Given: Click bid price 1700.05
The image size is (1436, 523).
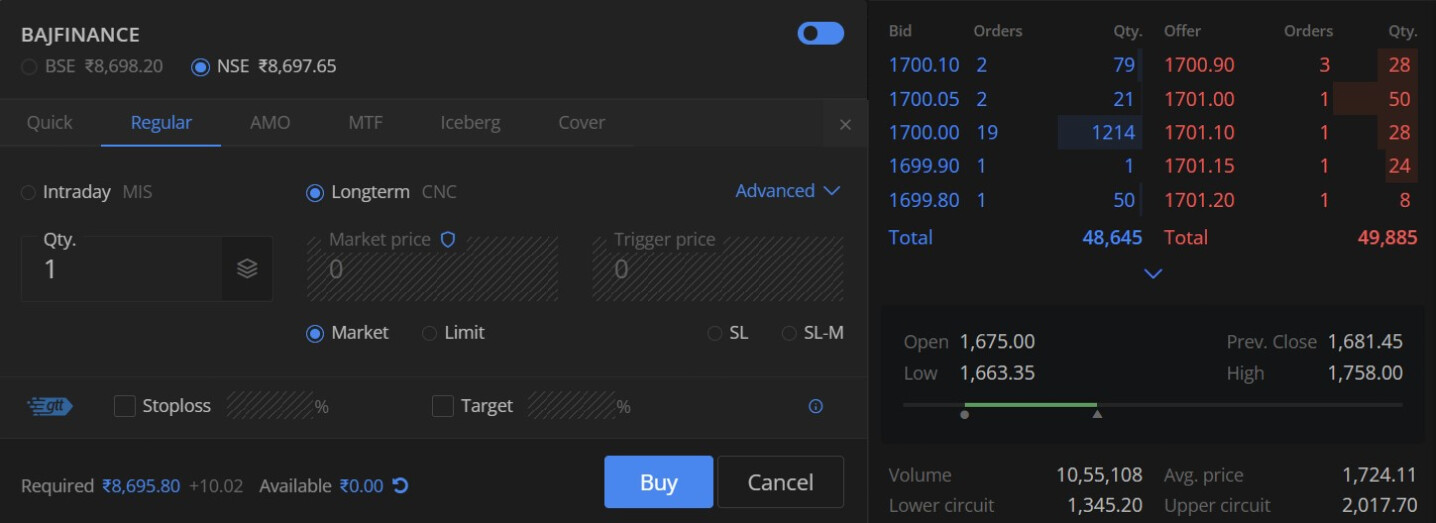Looking at the screenshot, I should pos(924,99).
